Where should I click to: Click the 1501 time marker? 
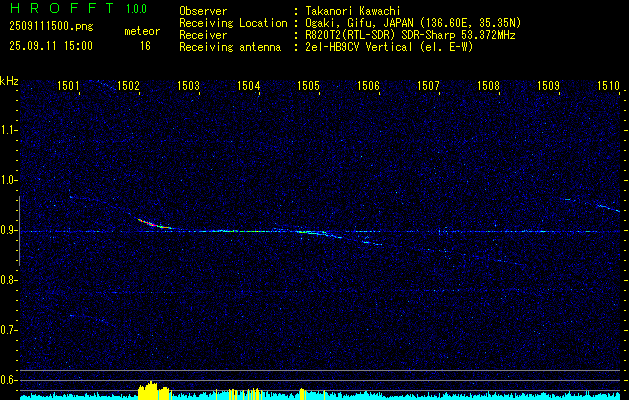pyautogui.click(x=68, y=85)
